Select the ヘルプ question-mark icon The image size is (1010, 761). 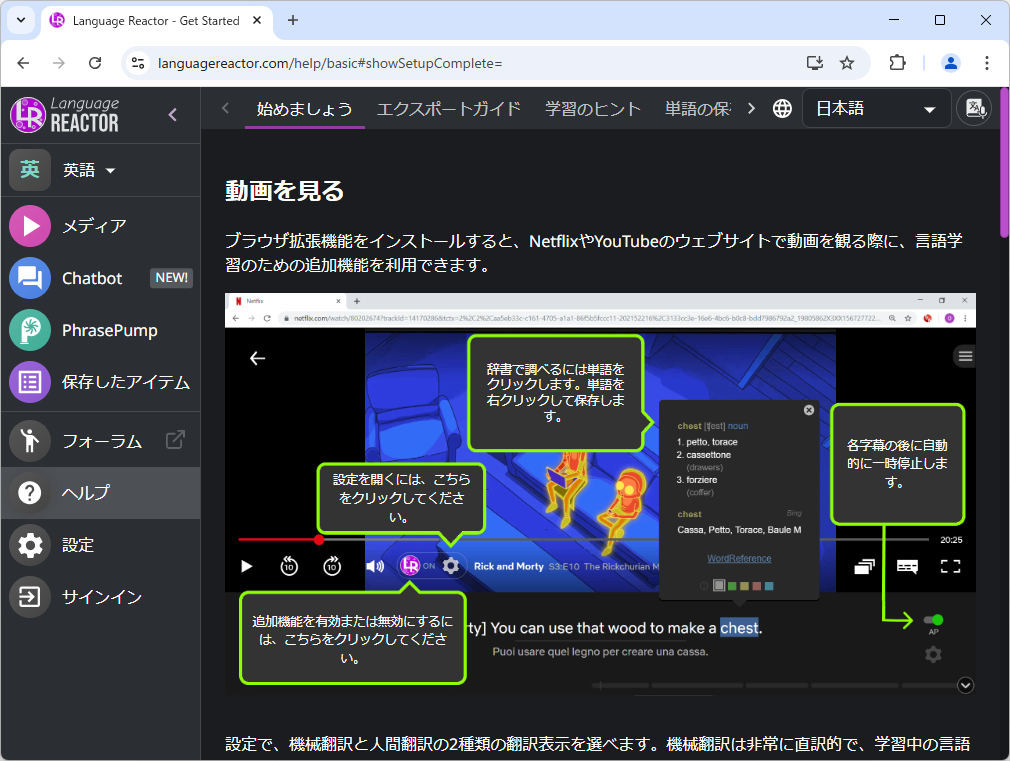[x=29, y=493]
